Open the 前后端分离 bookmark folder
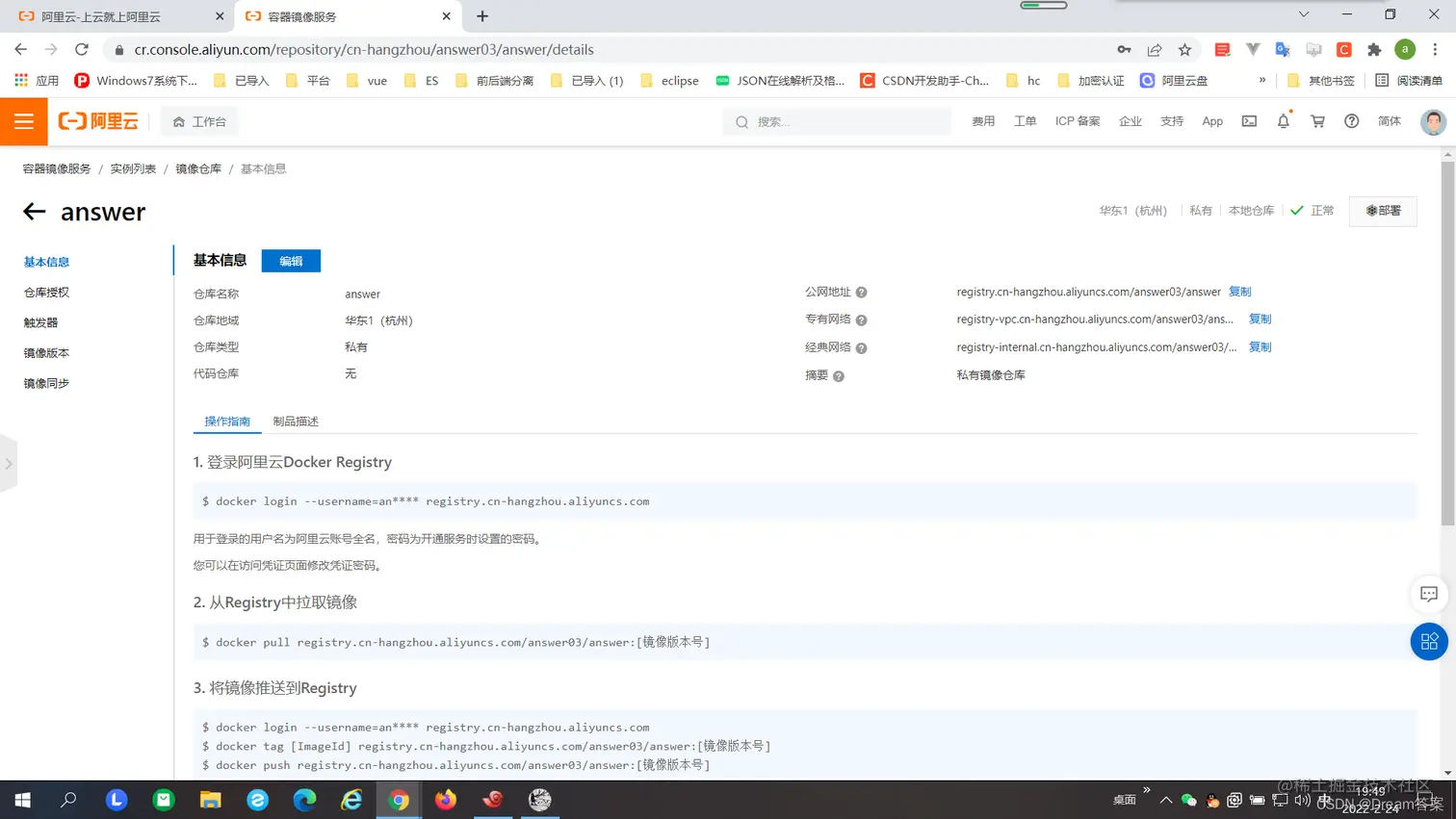This screenshot has width=1456, height=819. coord(494,81)
